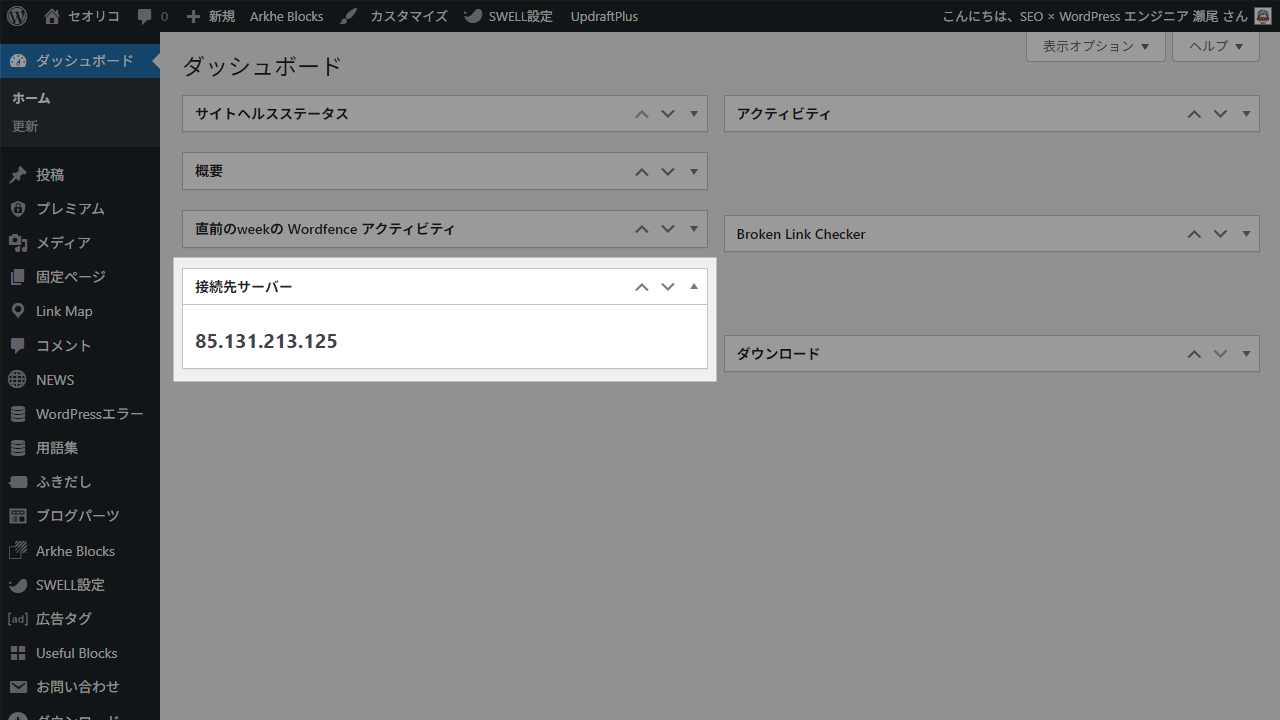The height and width of the screenshot is (720, 1280).
Task: Click the user avatar thumbnail top right
Action: (x=1261, y=16)
